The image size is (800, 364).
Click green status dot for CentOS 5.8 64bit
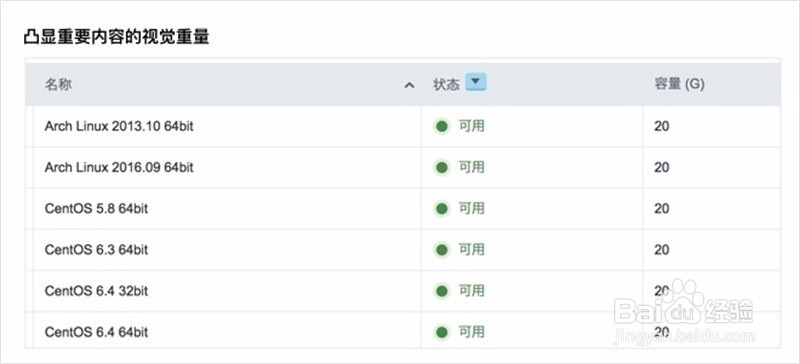pyautogui.click(x=441, y=209)
